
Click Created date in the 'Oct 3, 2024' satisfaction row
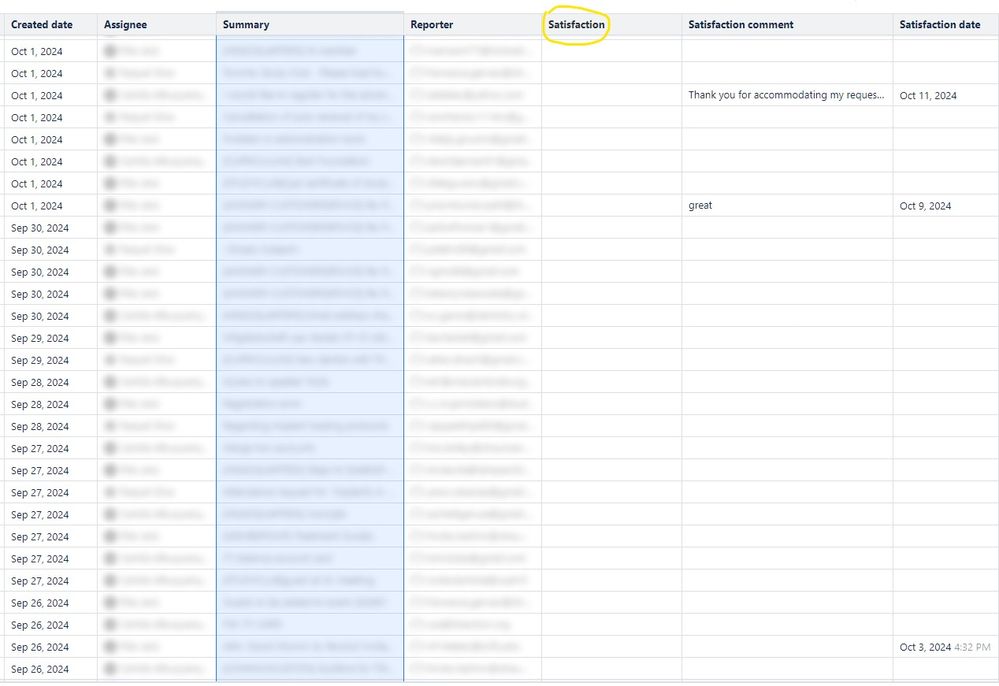40,647
